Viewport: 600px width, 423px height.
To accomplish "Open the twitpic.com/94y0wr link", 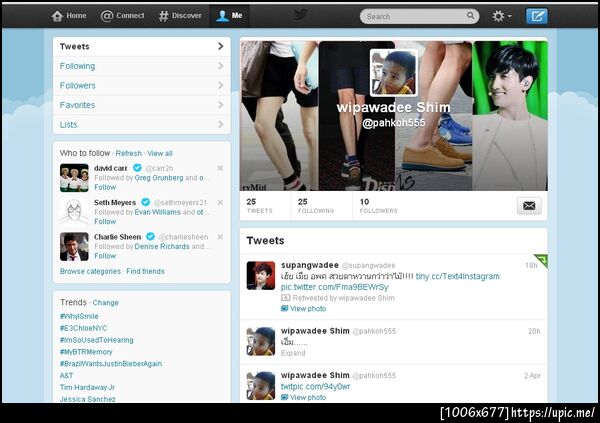I will click(315, 387).
